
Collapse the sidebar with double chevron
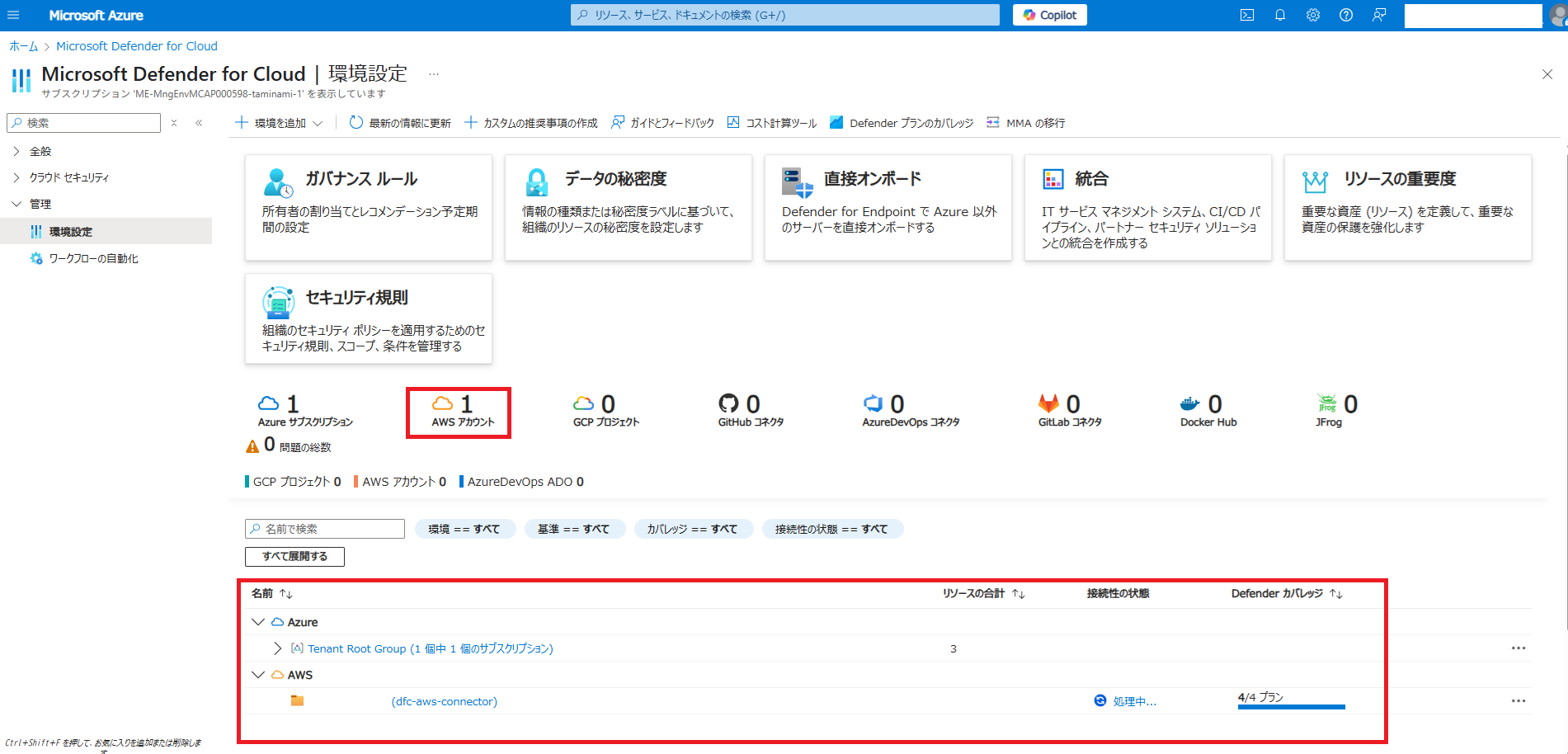[199, 123]
